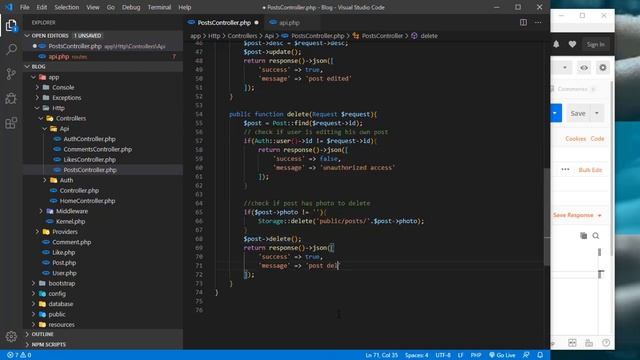The width and height of the screenshot is (640, 360).
Task: Open LikesController.php in the explorer
Action: (x=89, y=160)
